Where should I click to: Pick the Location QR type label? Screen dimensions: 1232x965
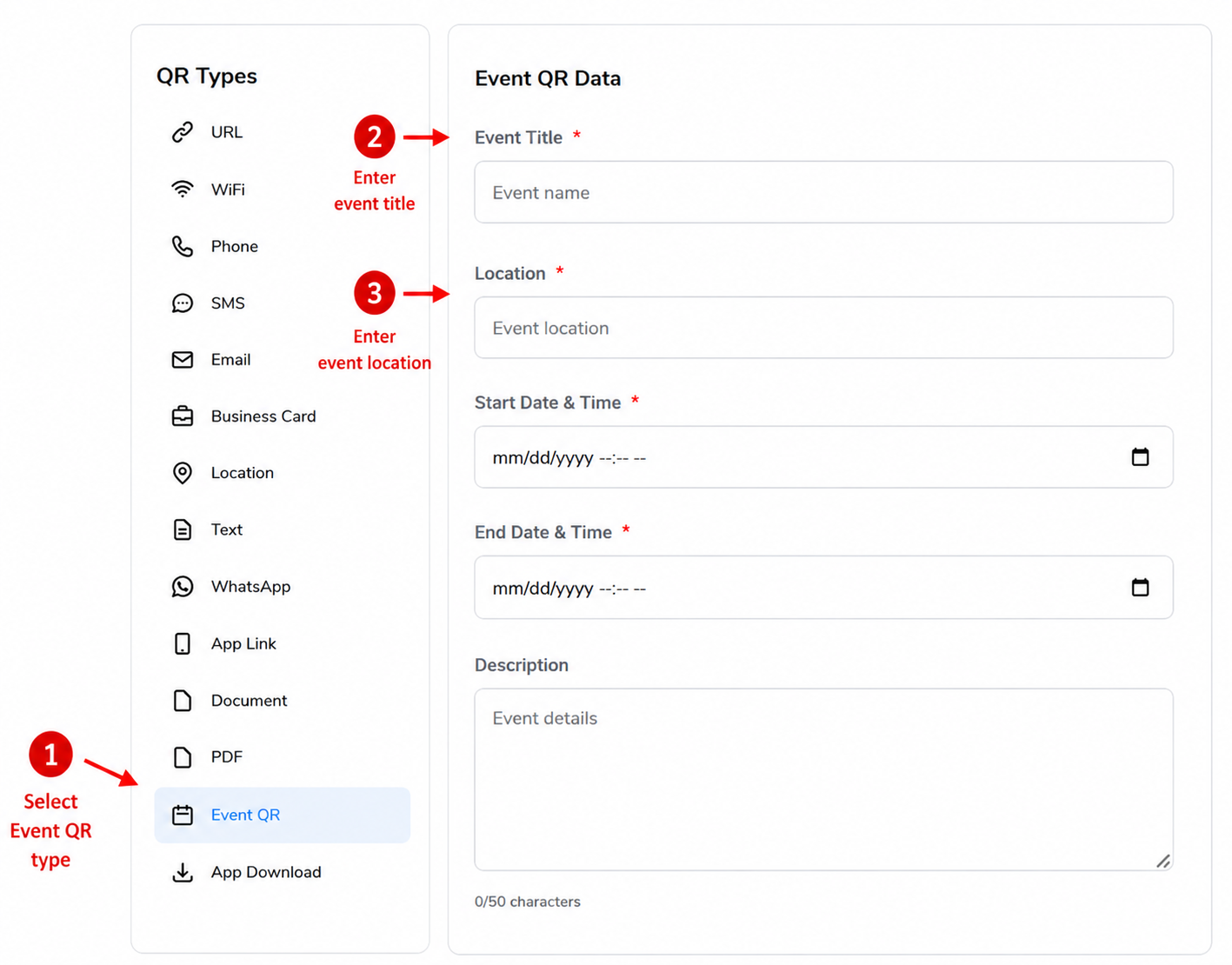pos(243,473)
